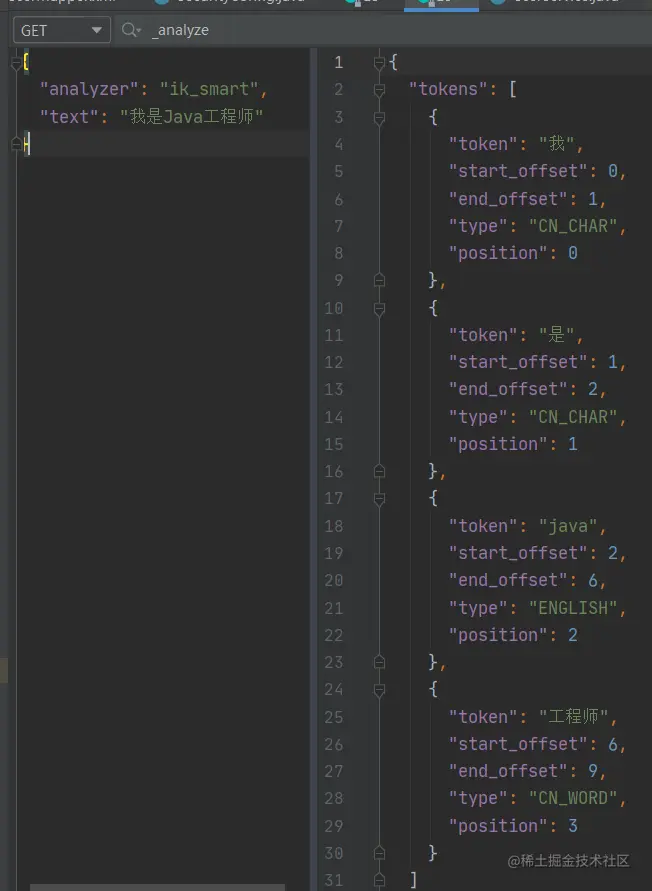Click fold end marker on line 16
Viewport: 652px width, 891px height.
click(380, 471)
